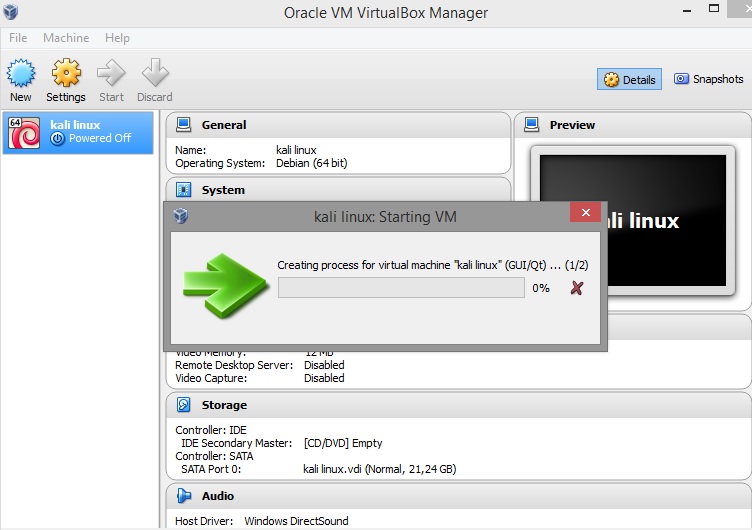The width and height of the screenshot is (752, 530).
Task: Open the File menu
Action: click(18, 38)
